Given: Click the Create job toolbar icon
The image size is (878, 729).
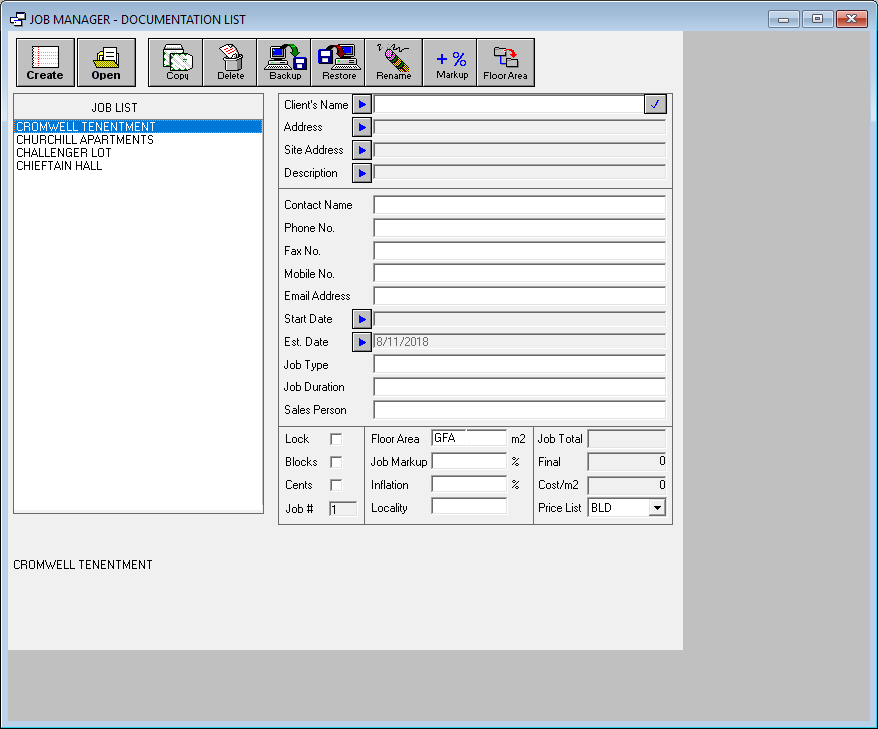Looking at the screenshot, I should 45,62.
